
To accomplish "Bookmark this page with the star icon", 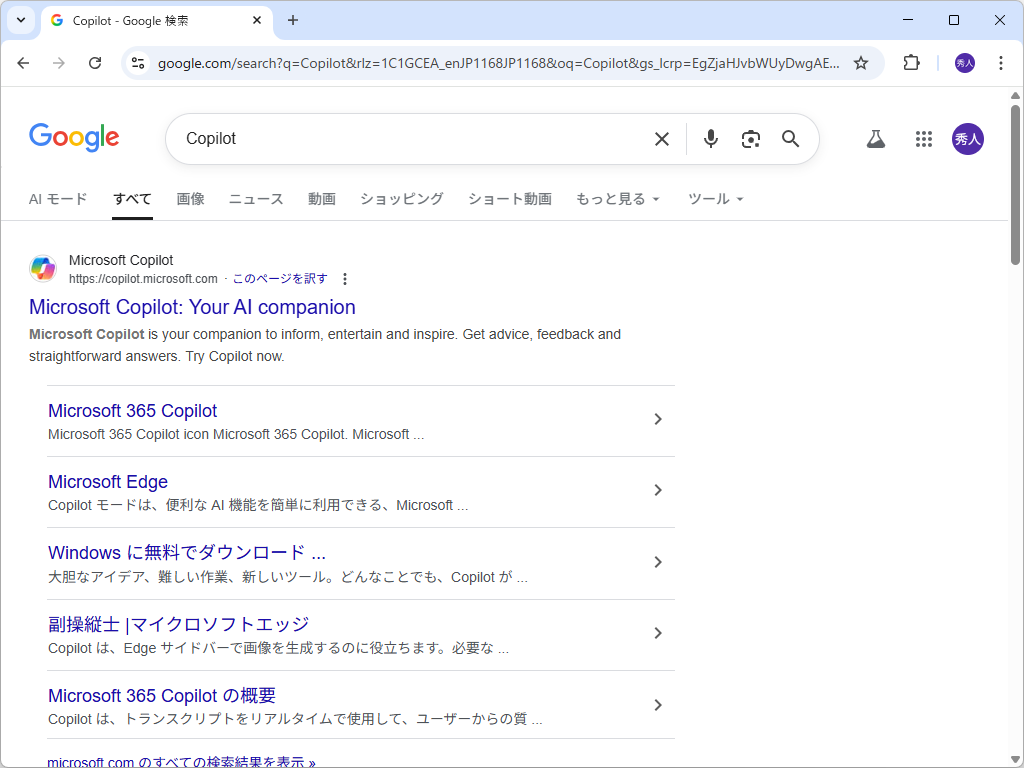I will click(x=861, y=62).
